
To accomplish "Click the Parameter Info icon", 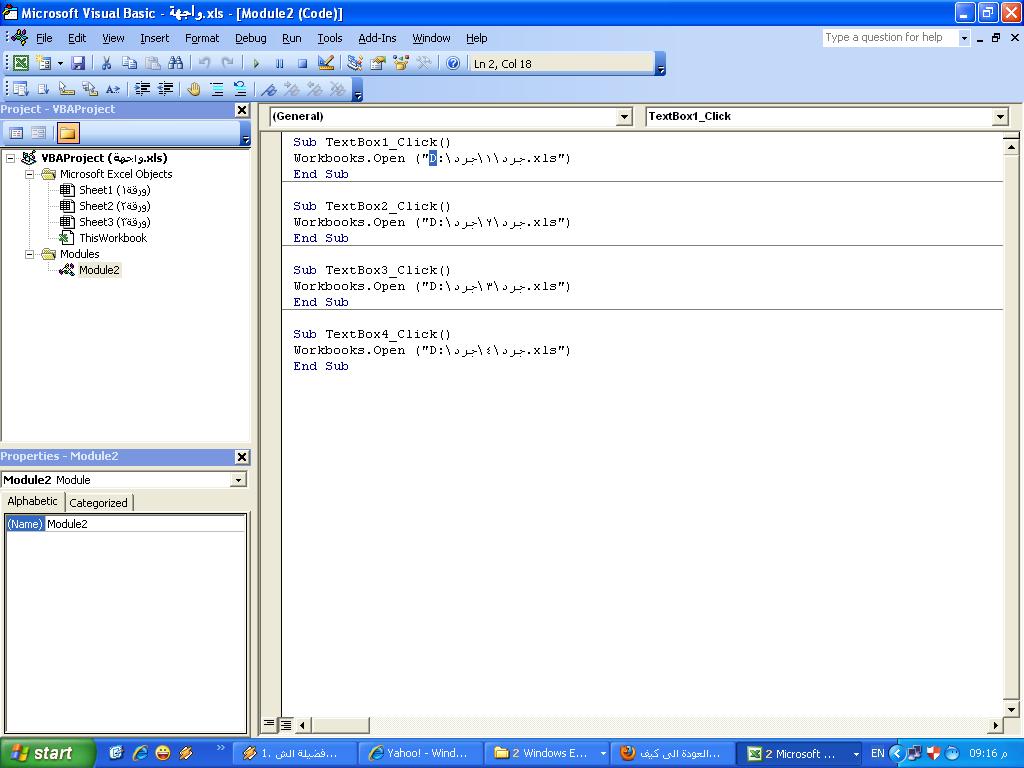I will point(89,89).
